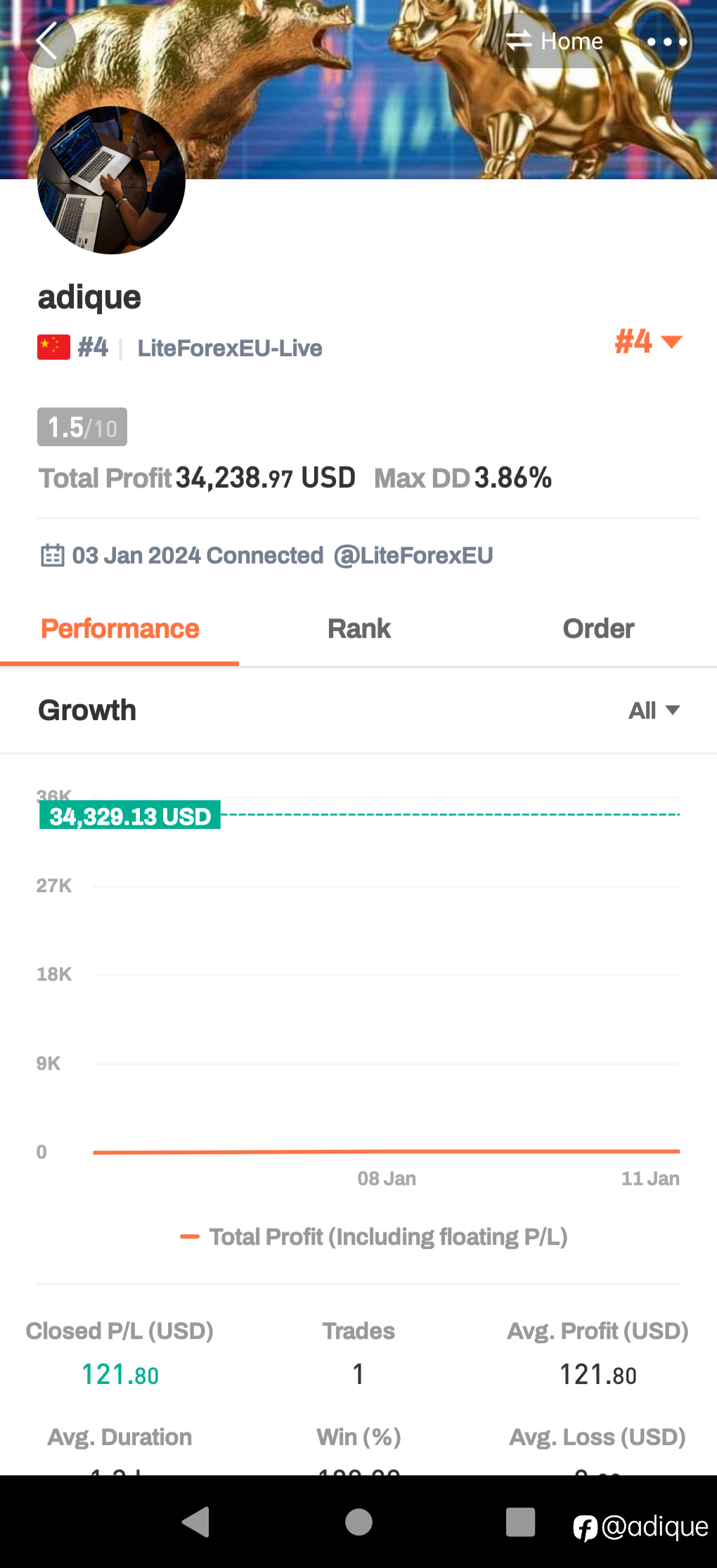Tap the Android recent apps square button
This screenshot has width=717, height=1568.
coord(521,1522)
